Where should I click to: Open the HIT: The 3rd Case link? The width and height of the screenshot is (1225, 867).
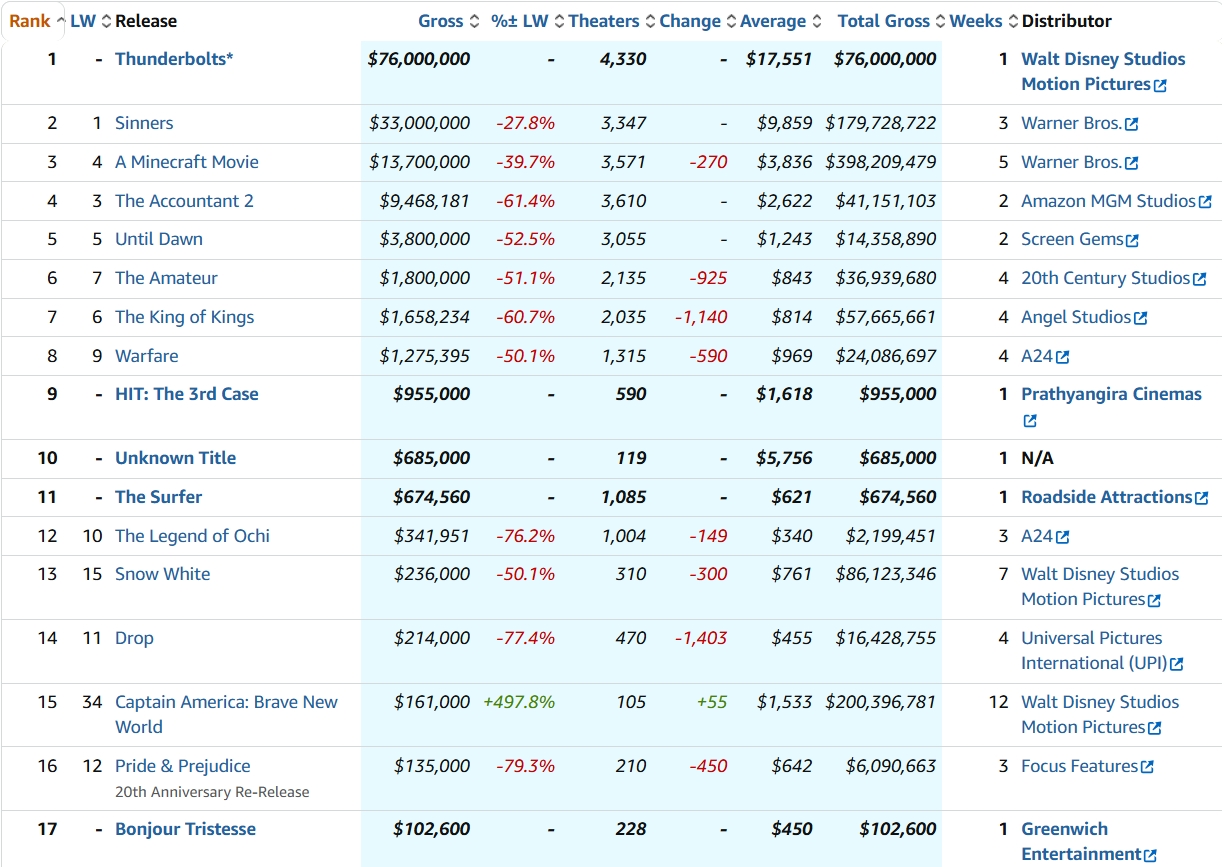pyautogui.click(x=187, y=394)
